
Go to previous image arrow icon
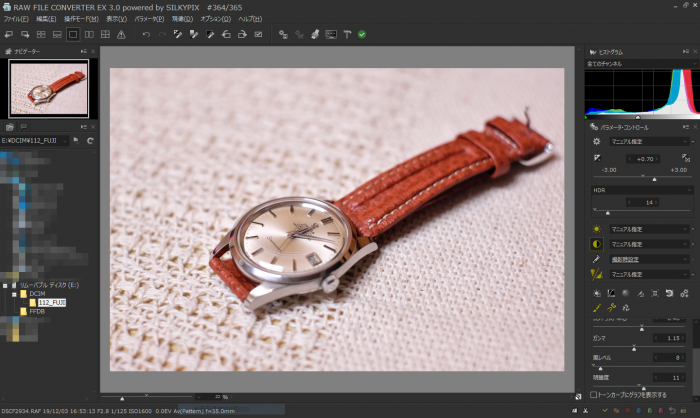8,34
